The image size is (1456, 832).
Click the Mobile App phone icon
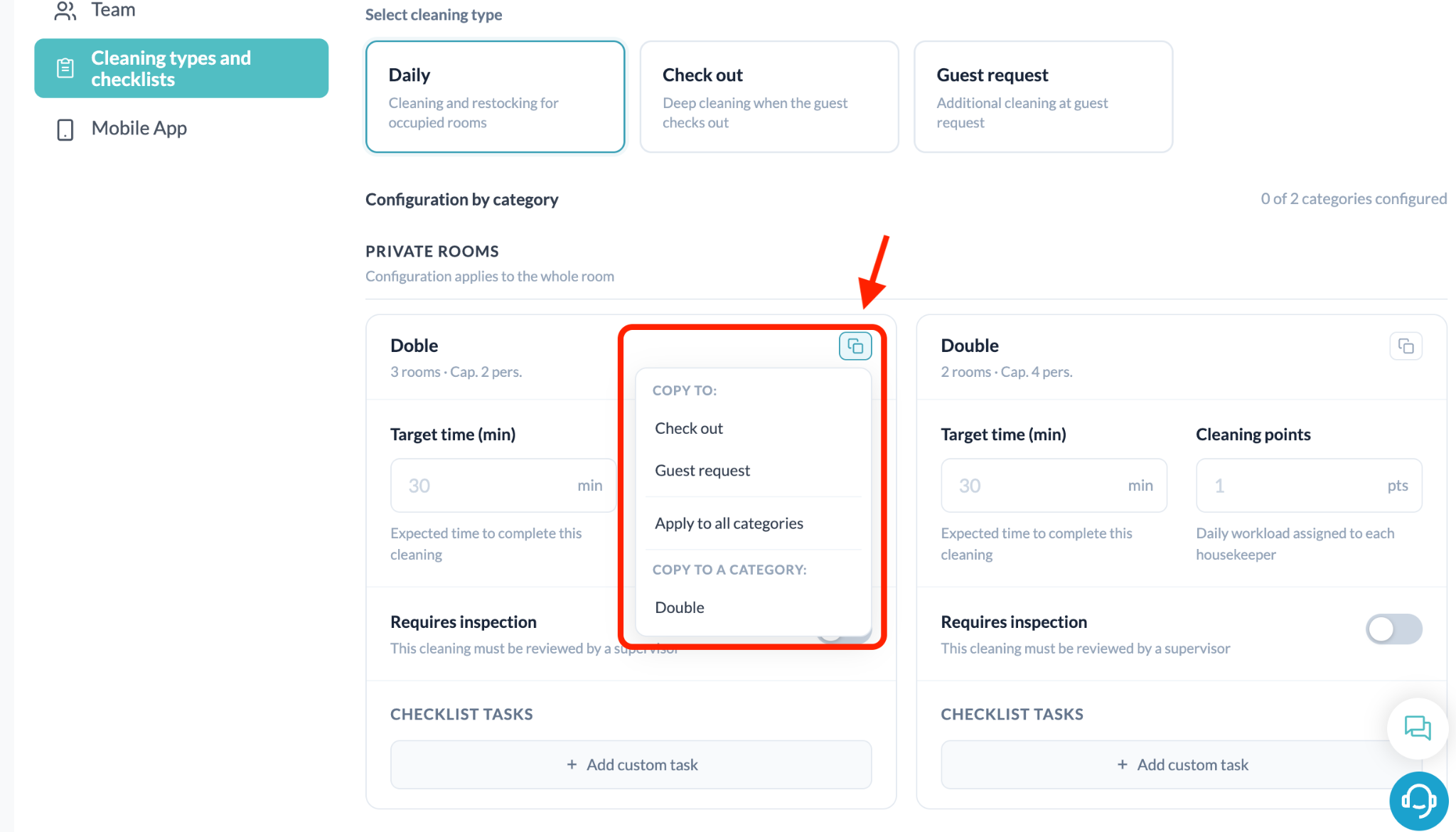coord(65,129)
